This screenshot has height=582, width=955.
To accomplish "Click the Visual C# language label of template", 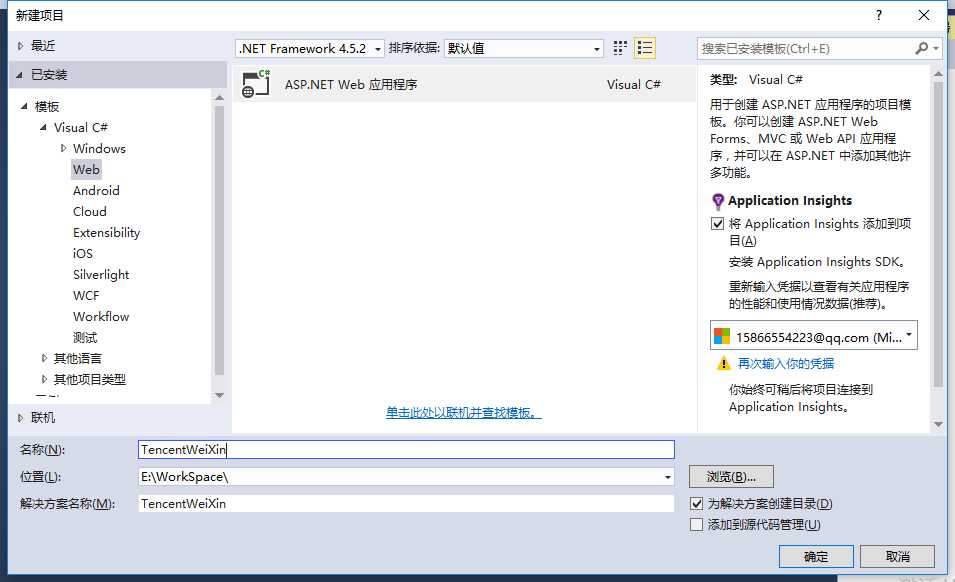I will point(633,85).
